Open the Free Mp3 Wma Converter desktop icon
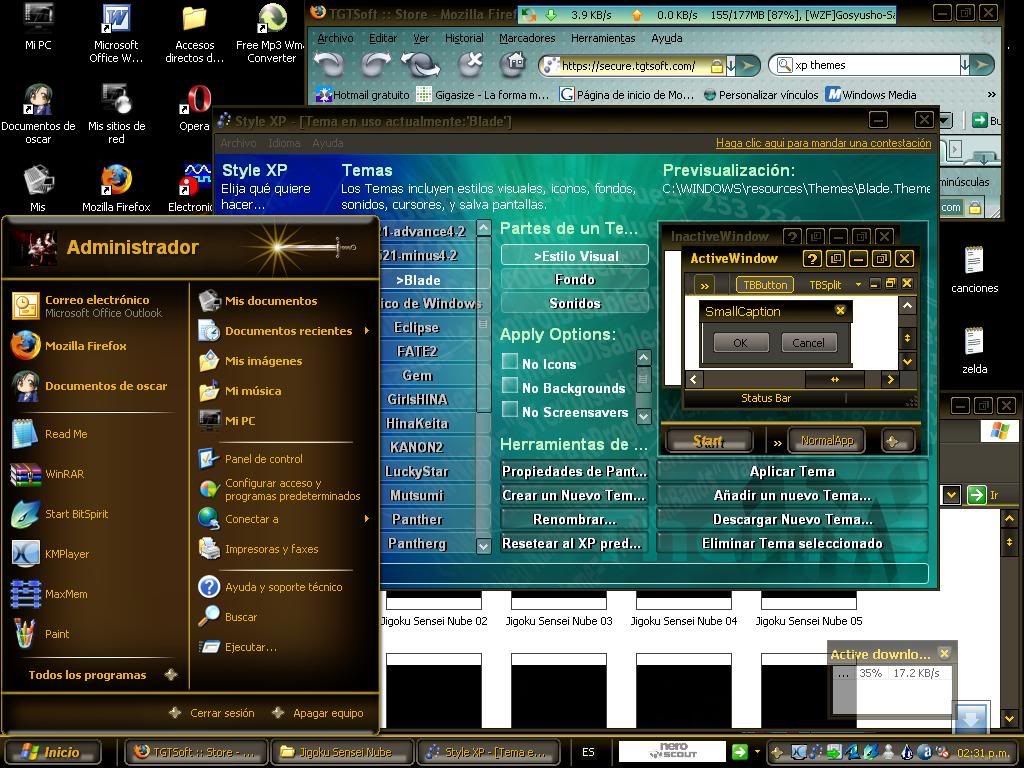Viewport: 1024px width, 768px height. [x=271, y=33]
